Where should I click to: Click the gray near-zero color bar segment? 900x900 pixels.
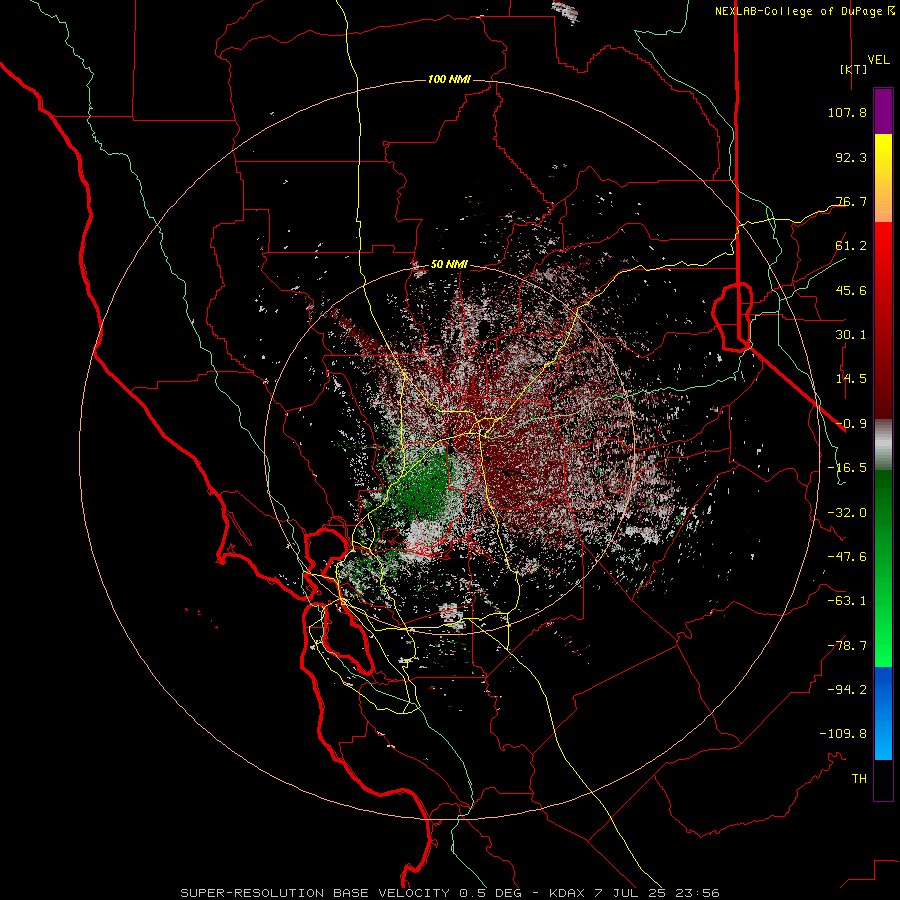pos(883,445)
